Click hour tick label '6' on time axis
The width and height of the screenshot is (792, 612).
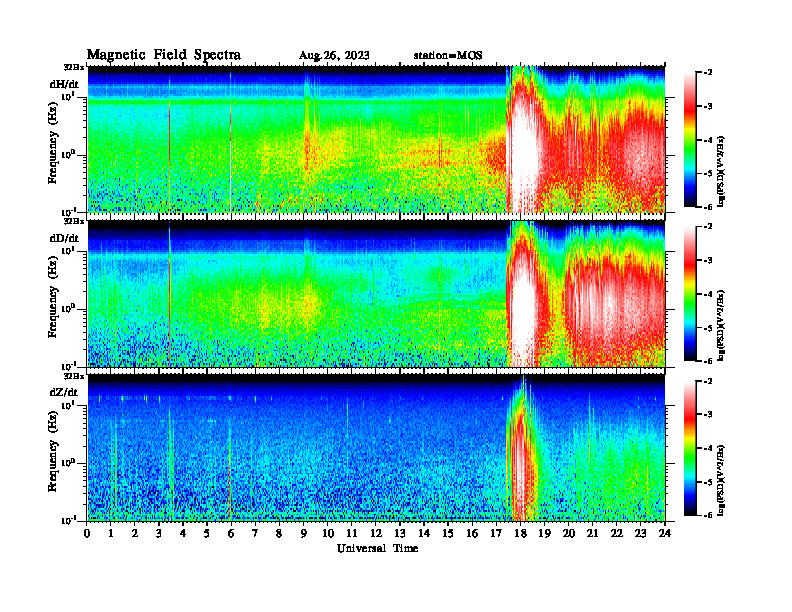pos(231,533)
